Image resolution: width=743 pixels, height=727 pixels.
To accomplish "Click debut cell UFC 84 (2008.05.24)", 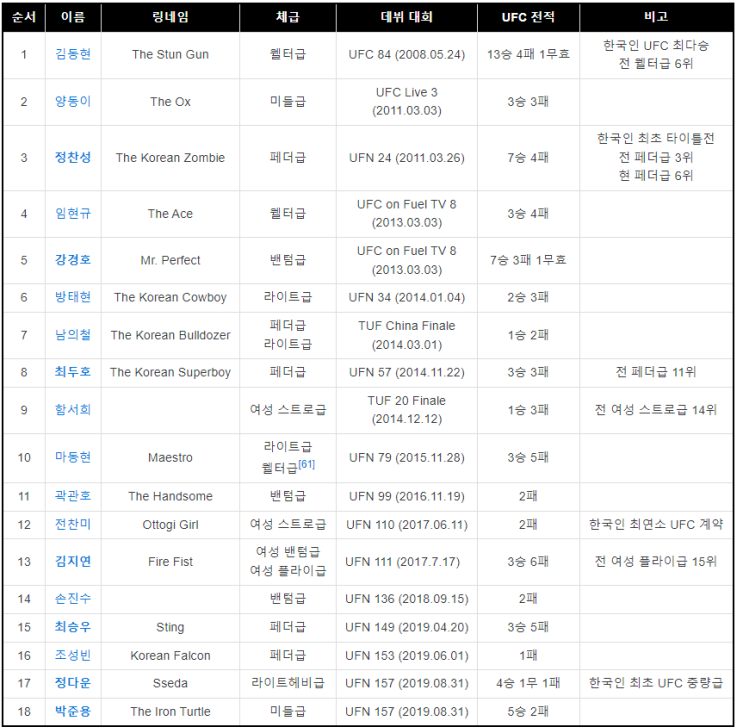I will 407,55.
